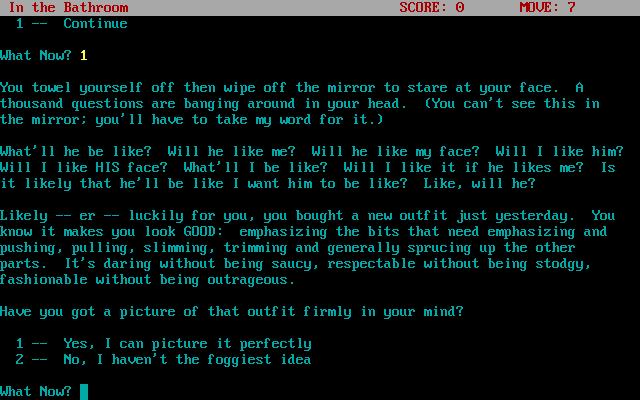Click the SCORE: 0 indicator
The width and height of the screenshot is (640, 400).
pyautogui.click(x=432, y=7)
